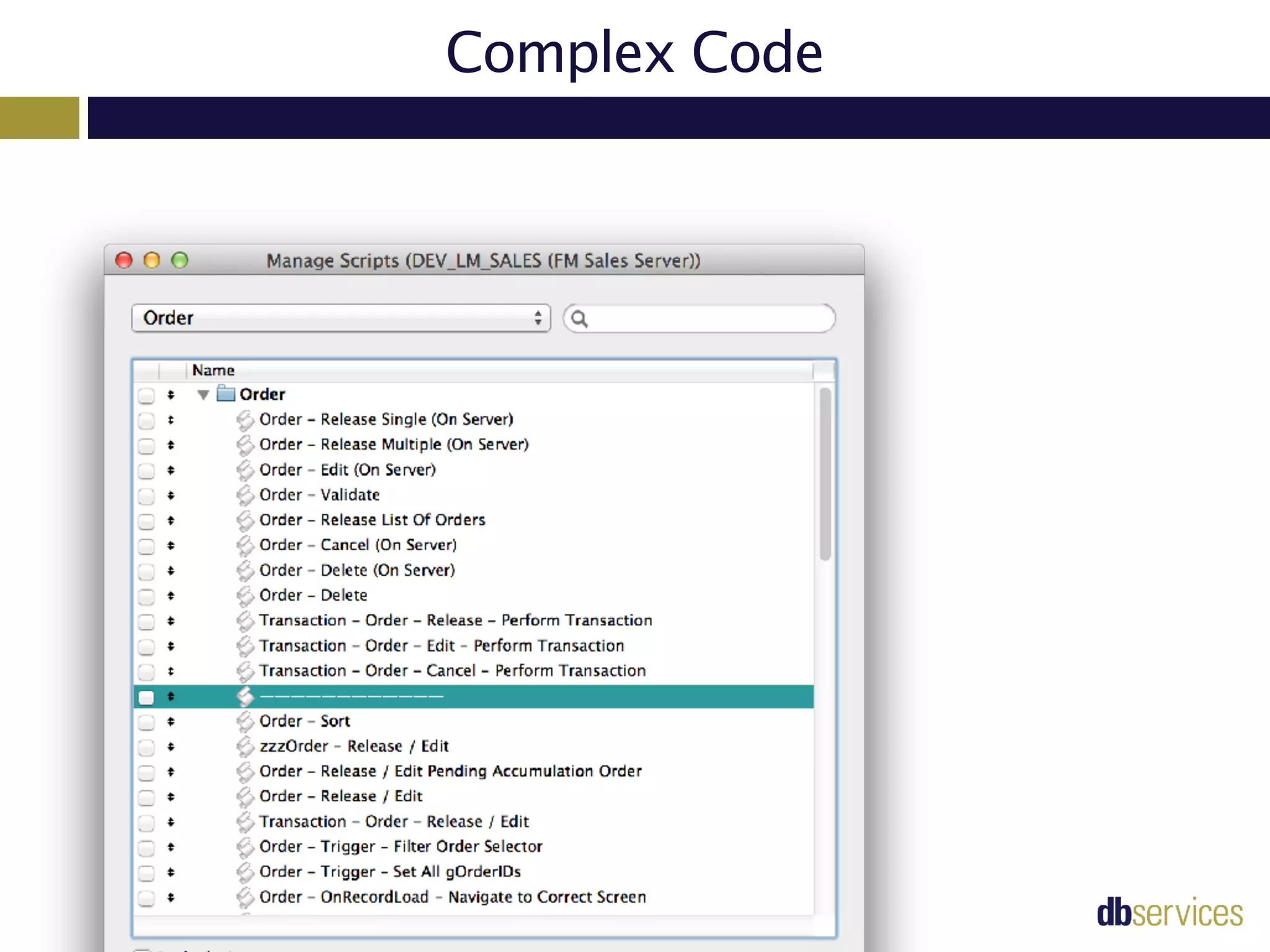Select Order – OnRecordLoad – Navigate to Correct Screen
This screenshot has height=952, width=1270.
452,897
